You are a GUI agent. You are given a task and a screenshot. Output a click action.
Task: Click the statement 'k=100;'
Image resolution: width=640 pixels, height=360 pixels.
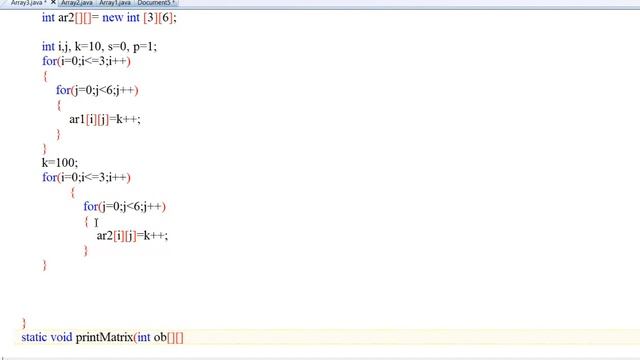pyautogui.click(x=60, y=163)
